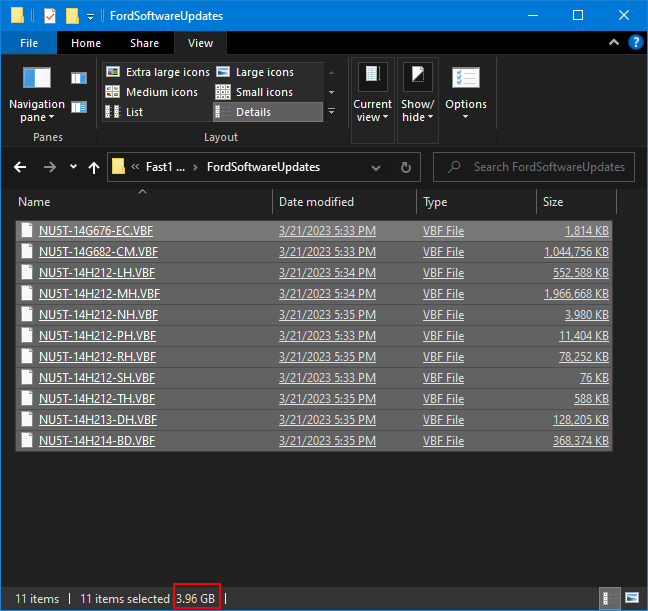This screenshot has height=611, width=648.
Task: Open Current view dropdown
Action: (x=372, y=100)
